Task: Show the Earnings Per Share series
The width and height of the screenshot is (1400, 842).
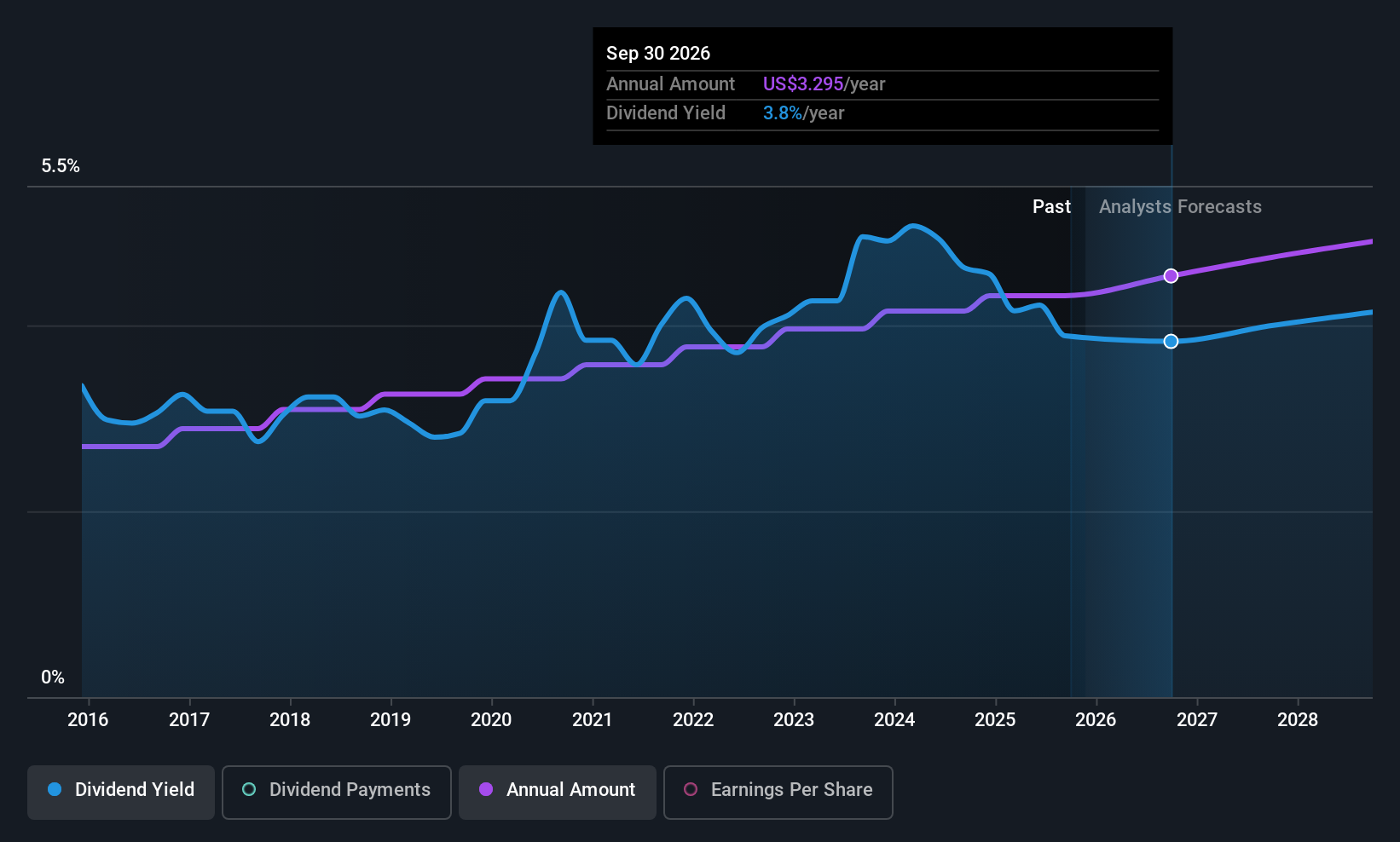Action: (778, 790)
